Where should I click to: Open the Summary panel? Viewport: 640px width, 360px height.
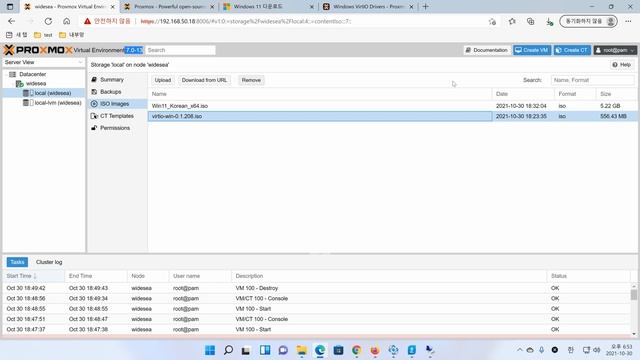tap(111, 80)
